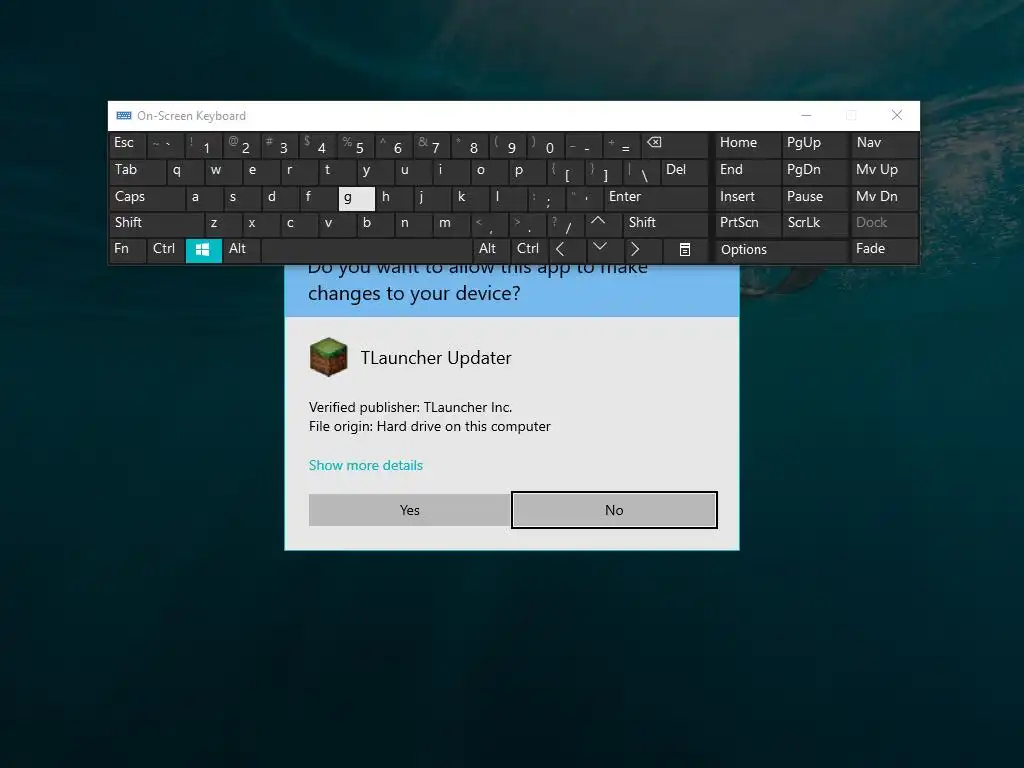This screenshot has height=768, width=1024.
Task: Tap the minus underscore key
Action: pos(584,144)
